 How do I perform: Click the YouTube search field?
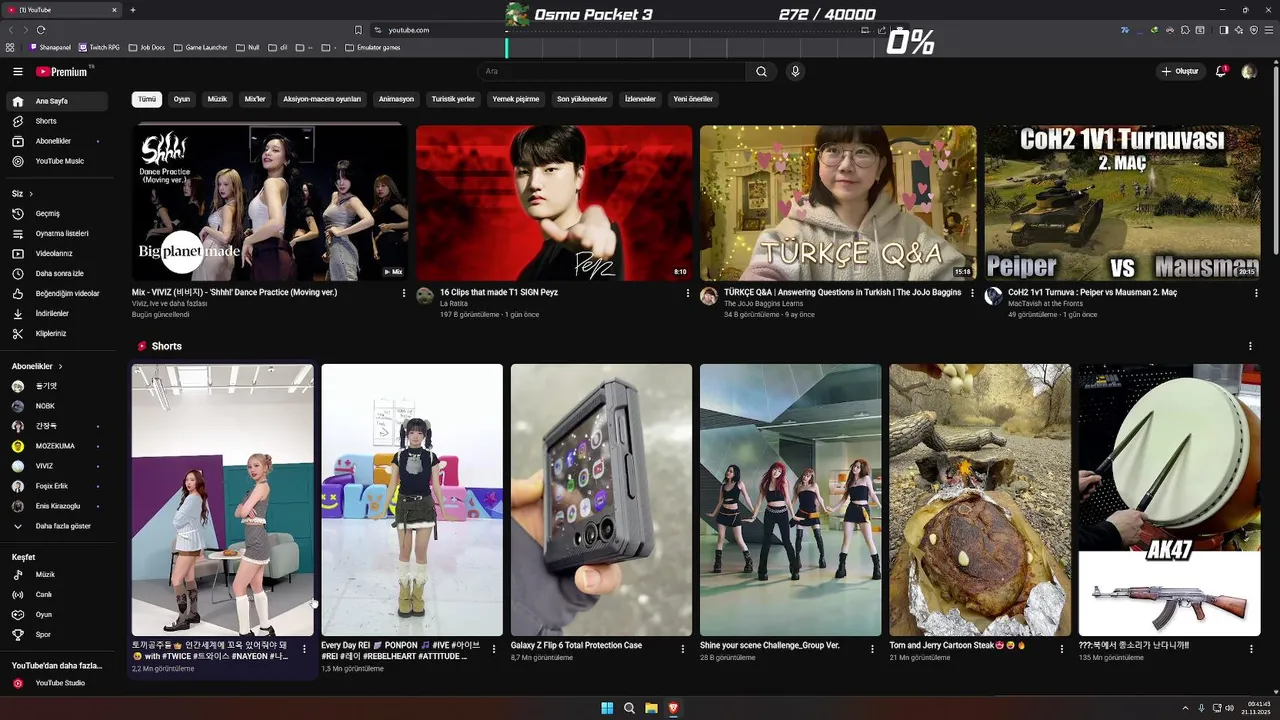point(611,71)
